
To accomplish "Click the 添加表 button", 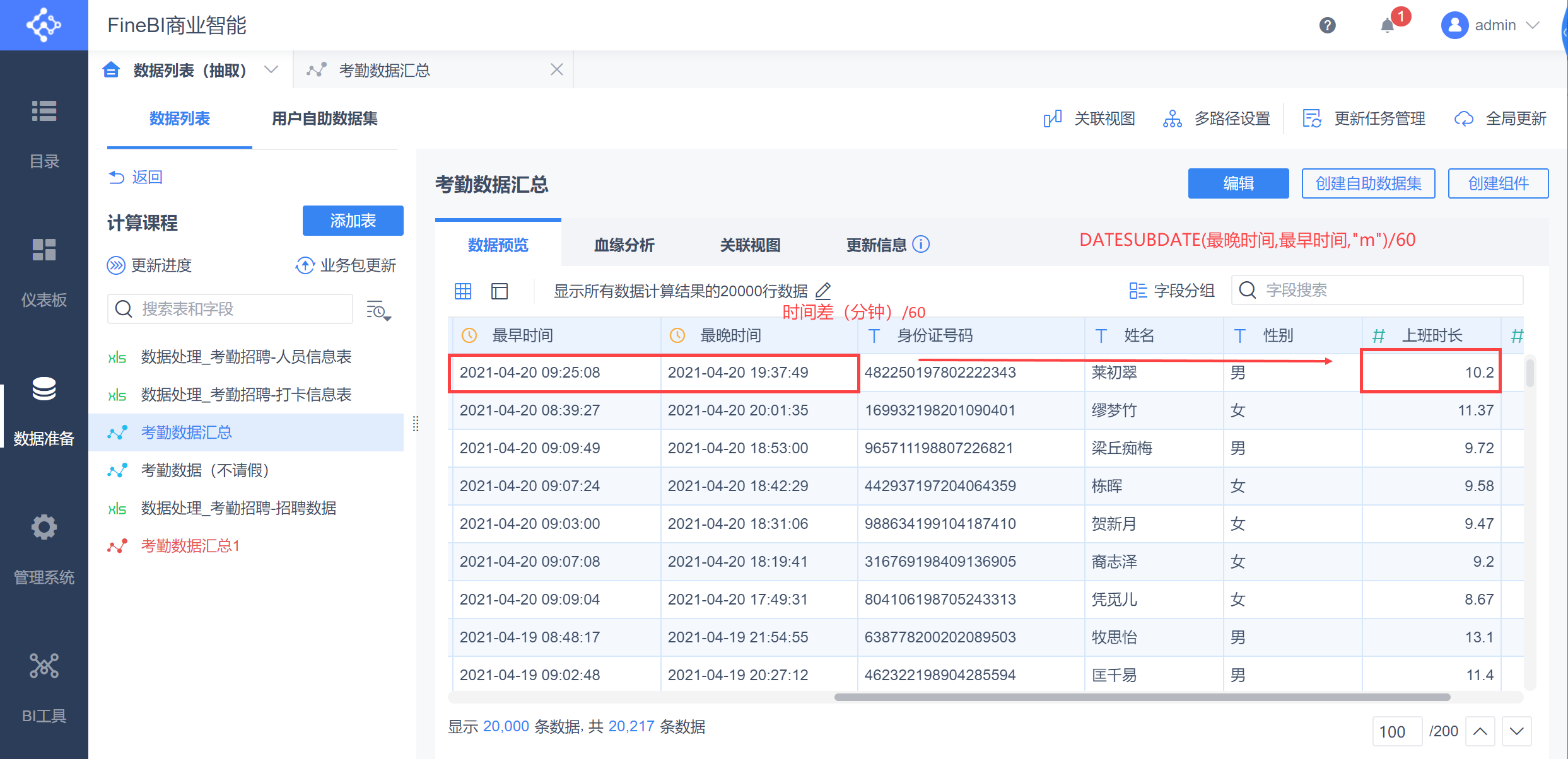I will pyautogui.click(x=353, y=221).
